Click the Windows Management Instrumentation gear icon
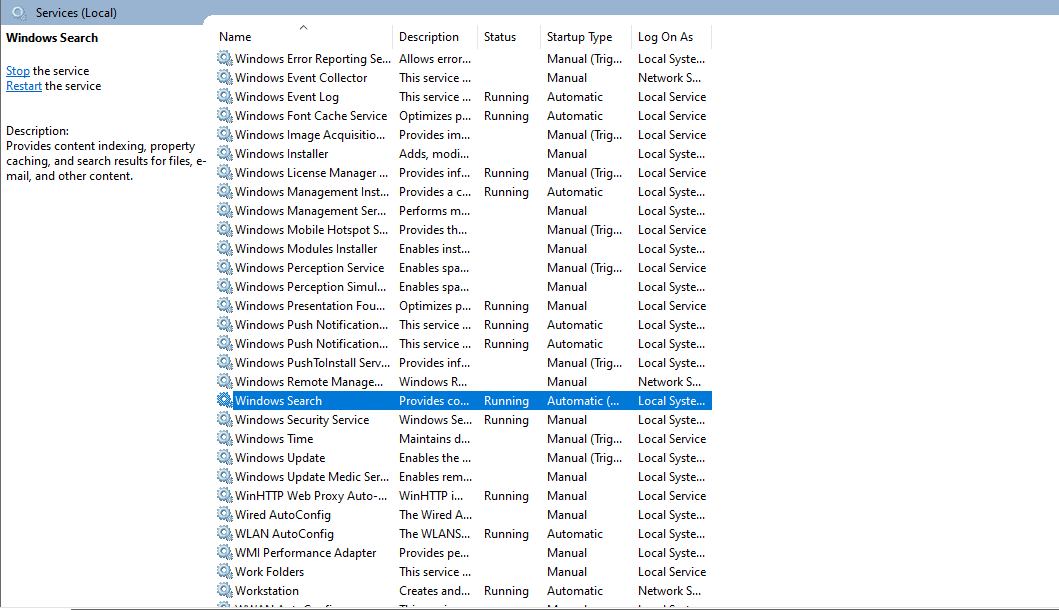The height and width of the screenshot is (610, 1059). tap(224, 191)
